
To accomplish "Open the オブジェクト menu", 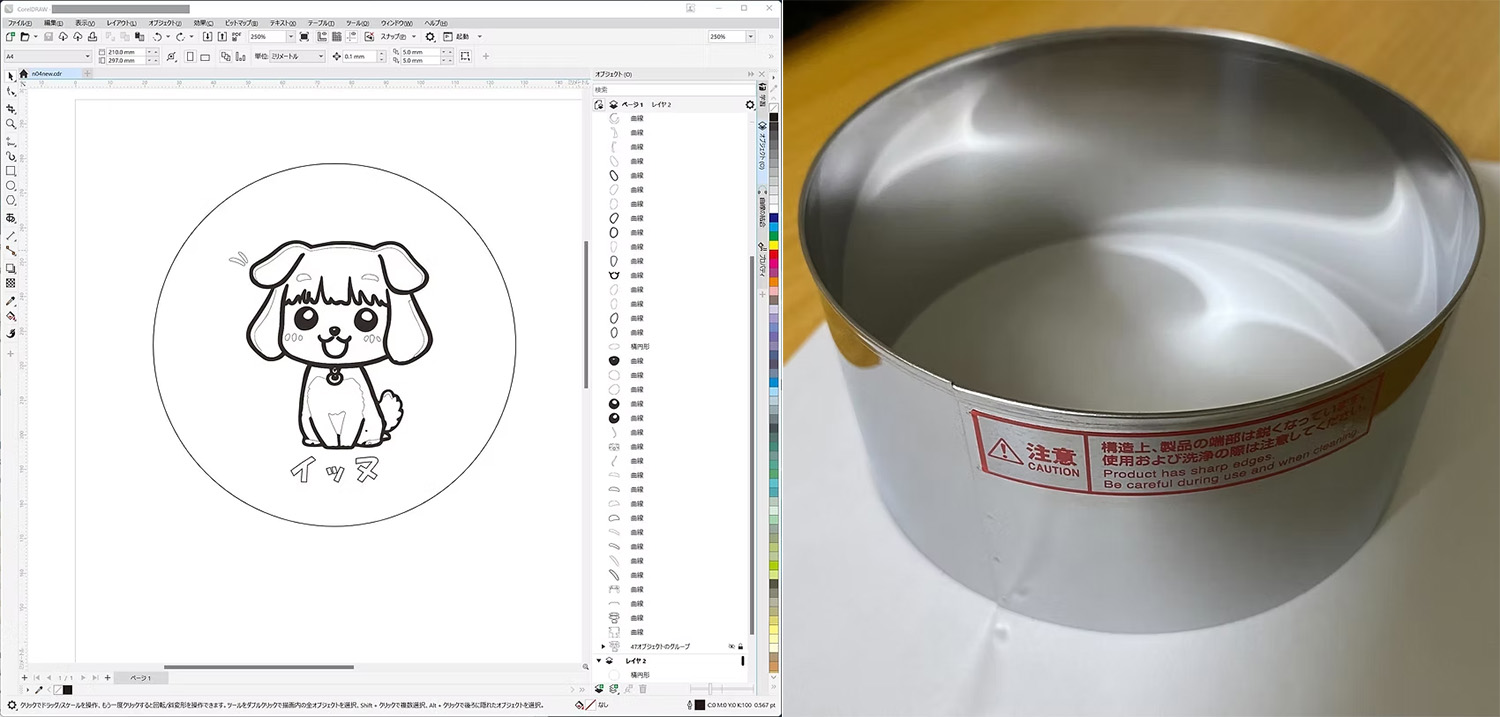I will 164,22.
